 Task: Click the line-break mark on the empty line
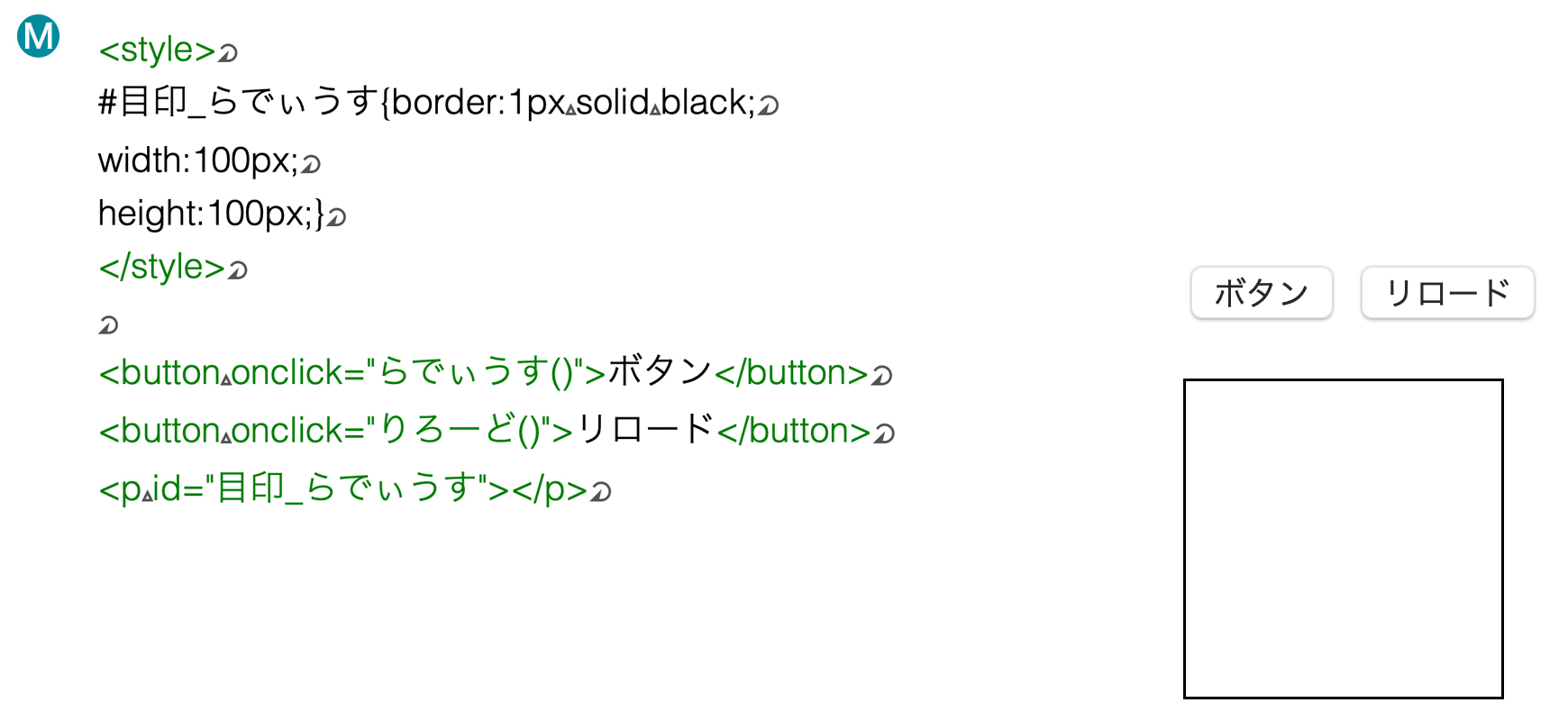click(x=108, y=325)
